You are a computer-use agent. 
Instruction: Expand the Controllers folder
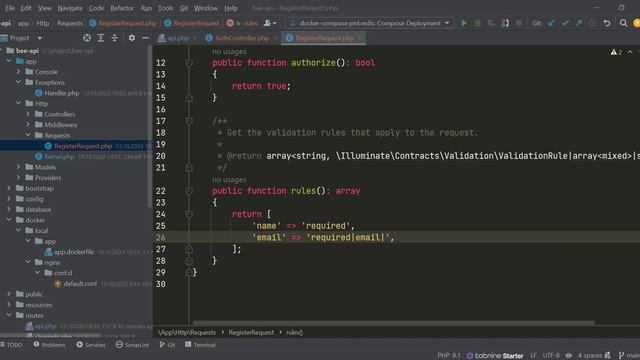pyautogui.click(x=28, y=114)
